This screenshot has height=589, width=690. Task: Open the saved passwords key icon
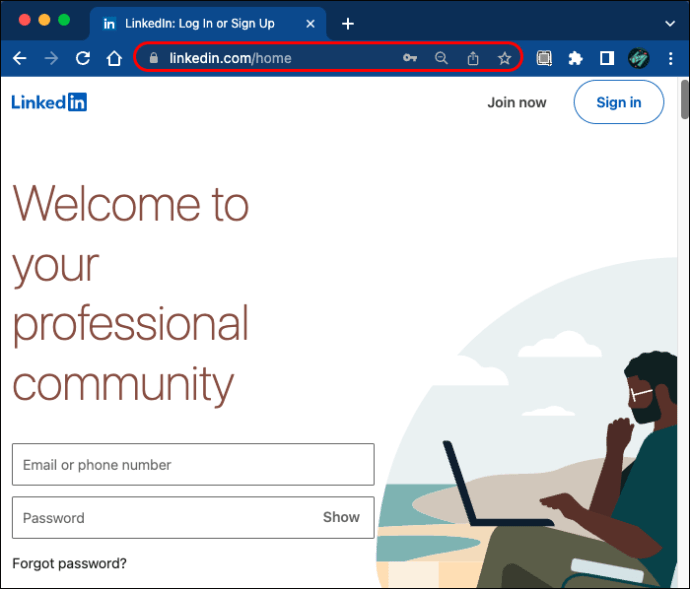pos(410,58)
